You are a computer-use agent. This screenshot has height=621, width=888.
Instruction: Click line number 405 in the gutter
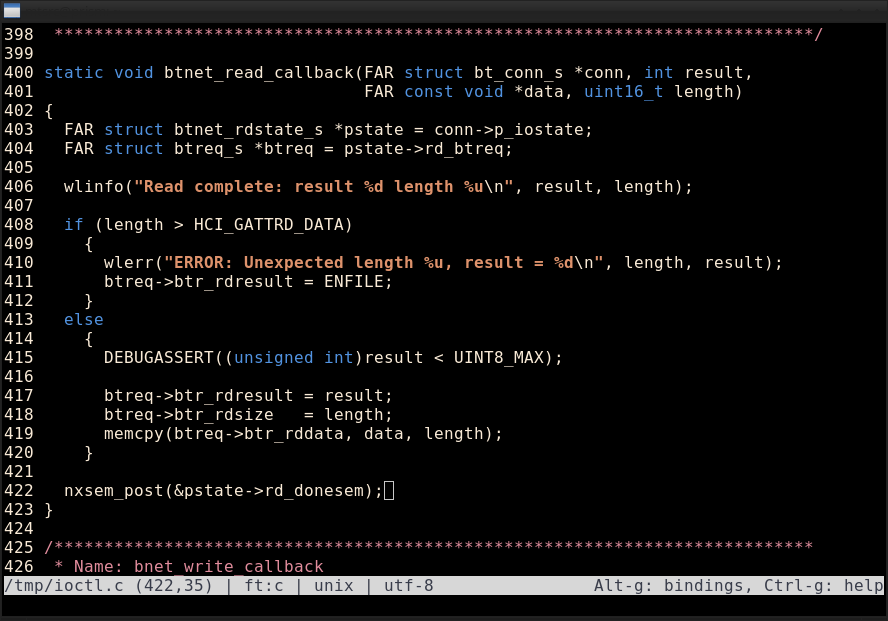click(18, 168)
